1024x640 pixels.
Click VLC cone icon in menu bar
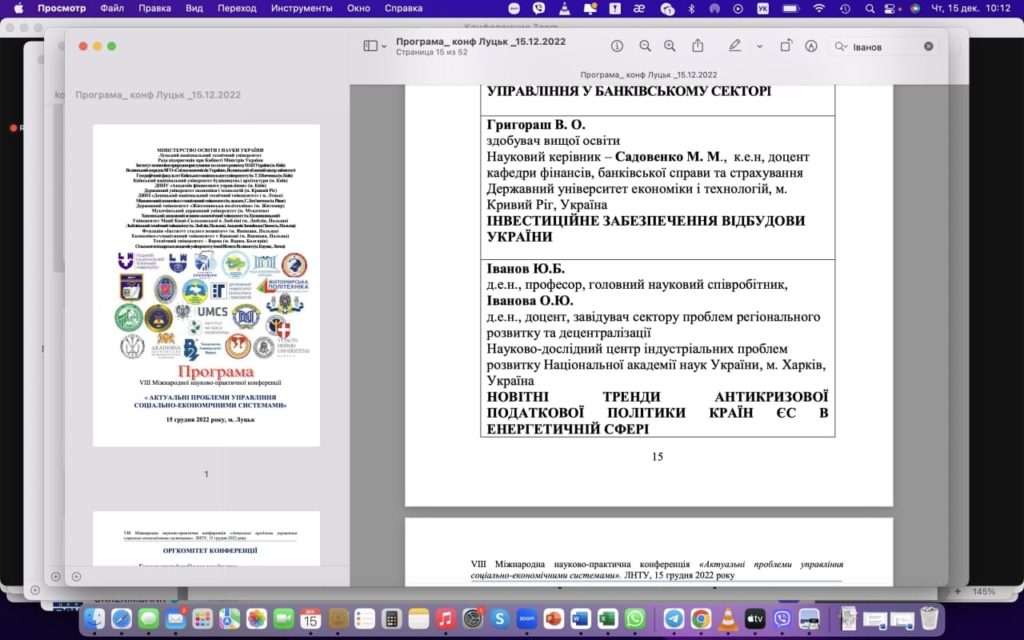click(564, 8)
